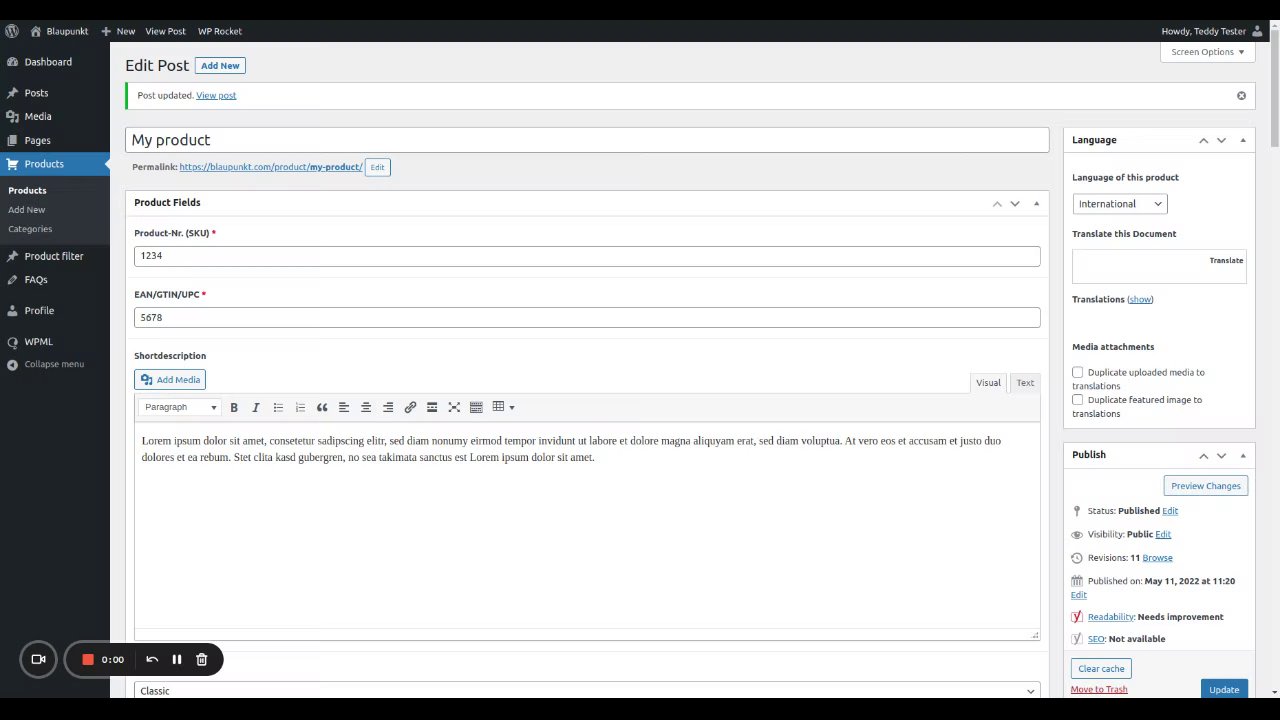Enable duplicate featured image to translations
This screenshot has height=720, width=1280.
[1078, 400]
